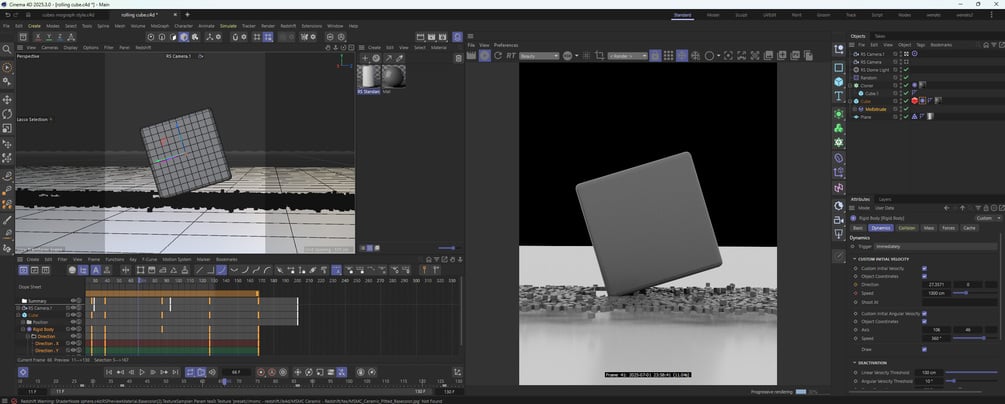
Task: Select linear interpolation icon in timeline toolbar
Action: click(x=199, y=270)
